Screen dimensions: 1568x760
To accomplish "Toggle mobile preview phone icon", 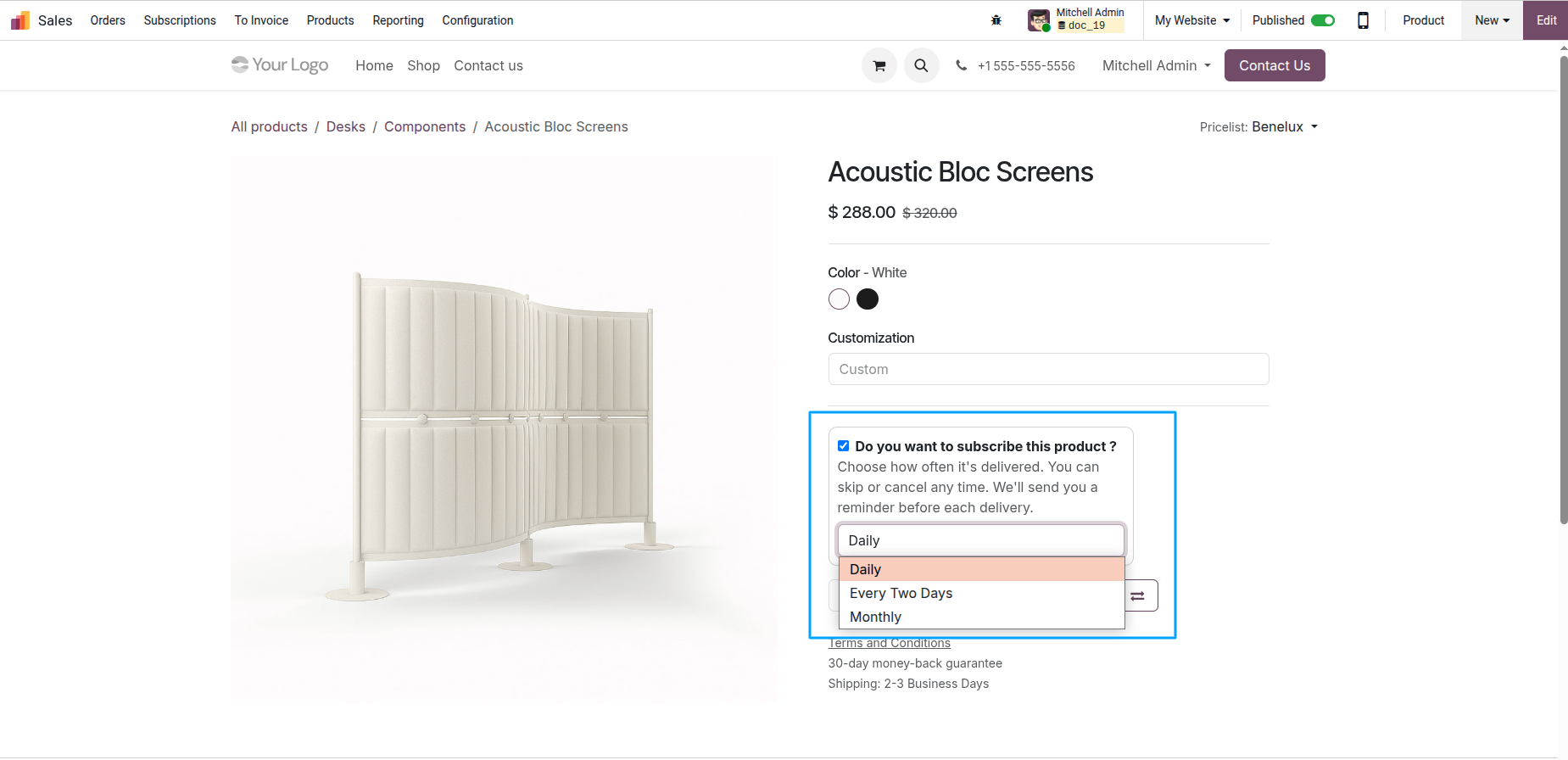I will 1363,20.
